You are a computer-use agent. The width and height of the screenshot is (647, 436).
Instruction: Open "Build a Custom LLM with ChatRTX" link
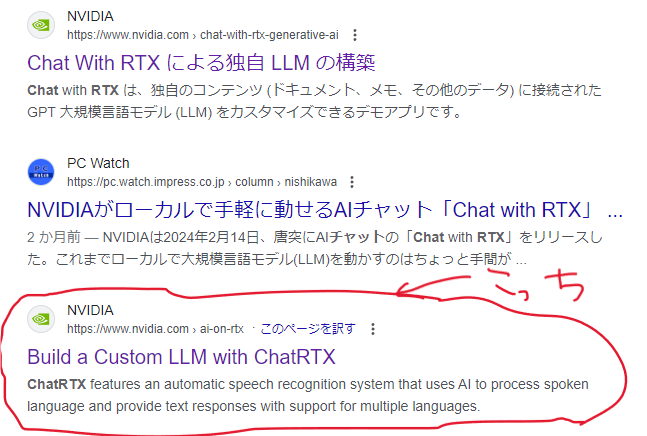coord(181,357)
